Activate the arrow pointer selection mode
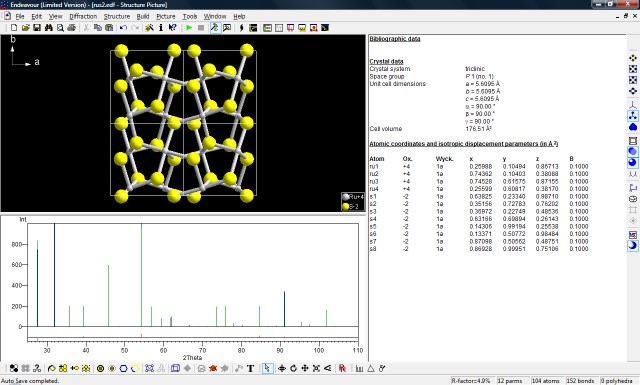Viewport: 640px width, 385px height. coord(267,368)
